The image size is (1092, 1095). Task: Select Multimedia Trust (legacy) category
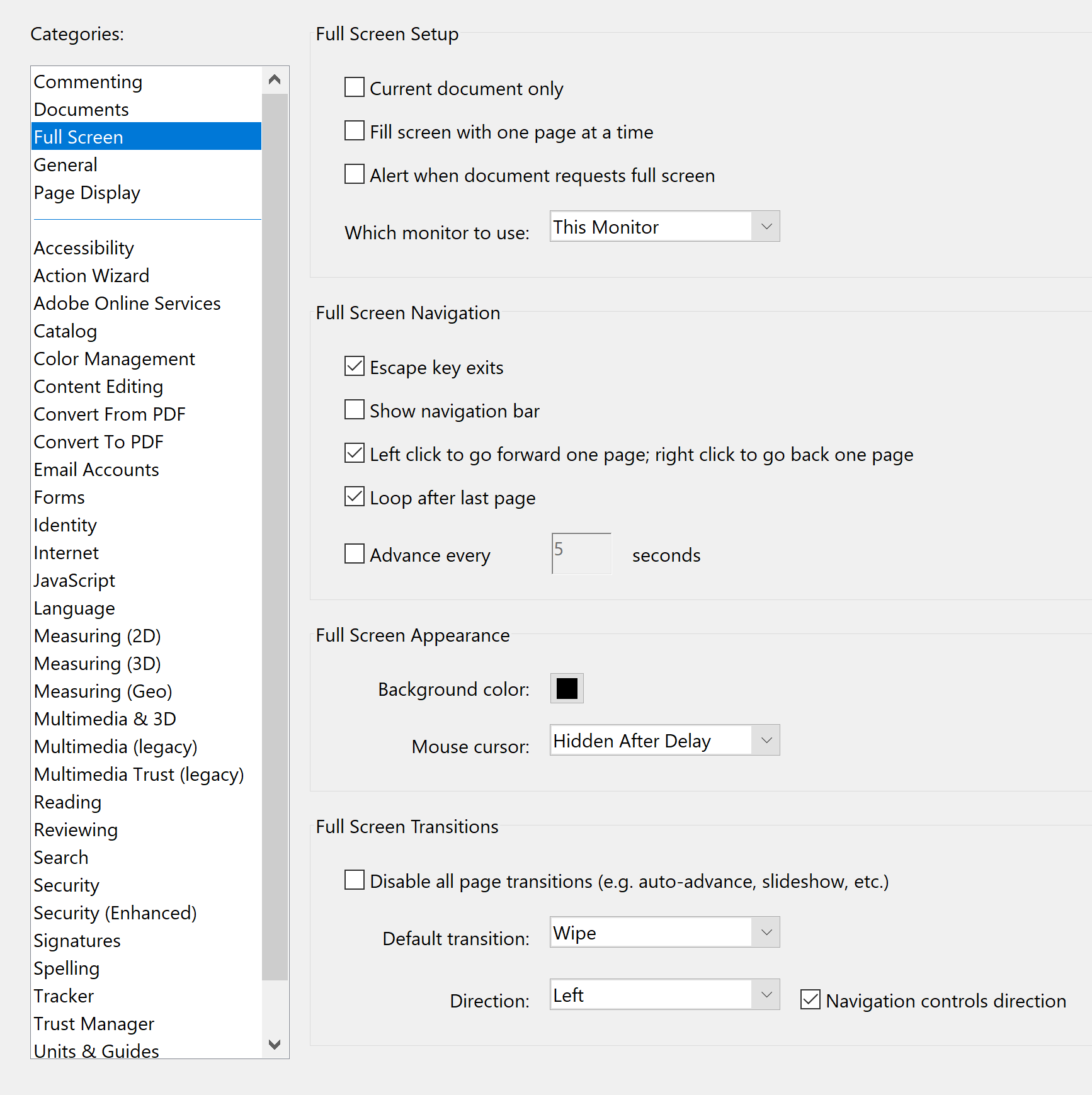click(146, 774)
